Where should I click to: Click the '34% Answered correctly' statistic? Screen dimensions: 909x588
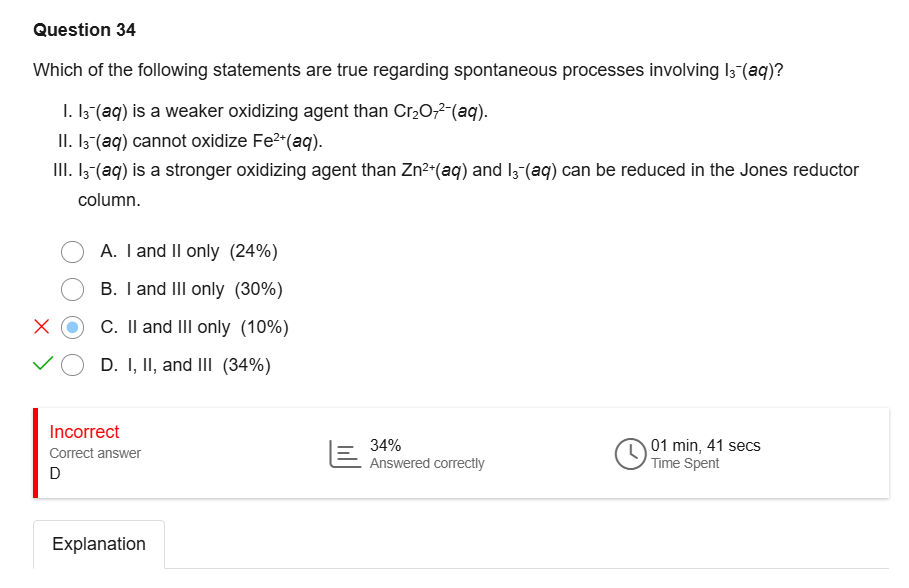pyautogui.click(x=426, y=454)
